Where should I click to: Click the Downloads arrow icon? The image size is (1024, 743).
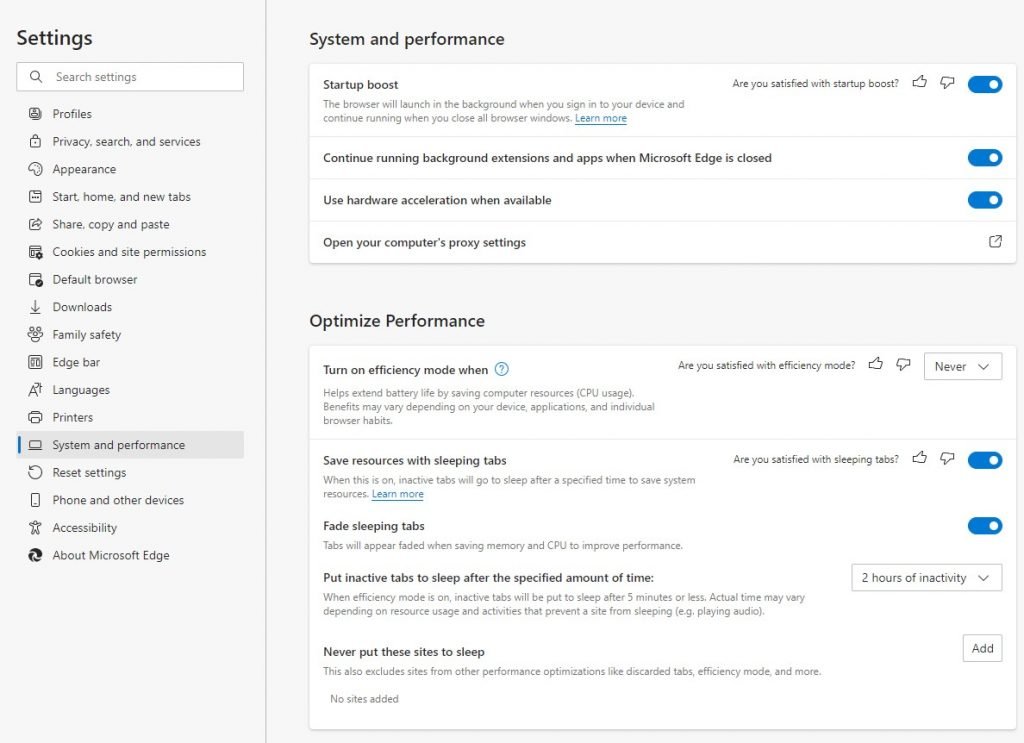click(35, 307)
